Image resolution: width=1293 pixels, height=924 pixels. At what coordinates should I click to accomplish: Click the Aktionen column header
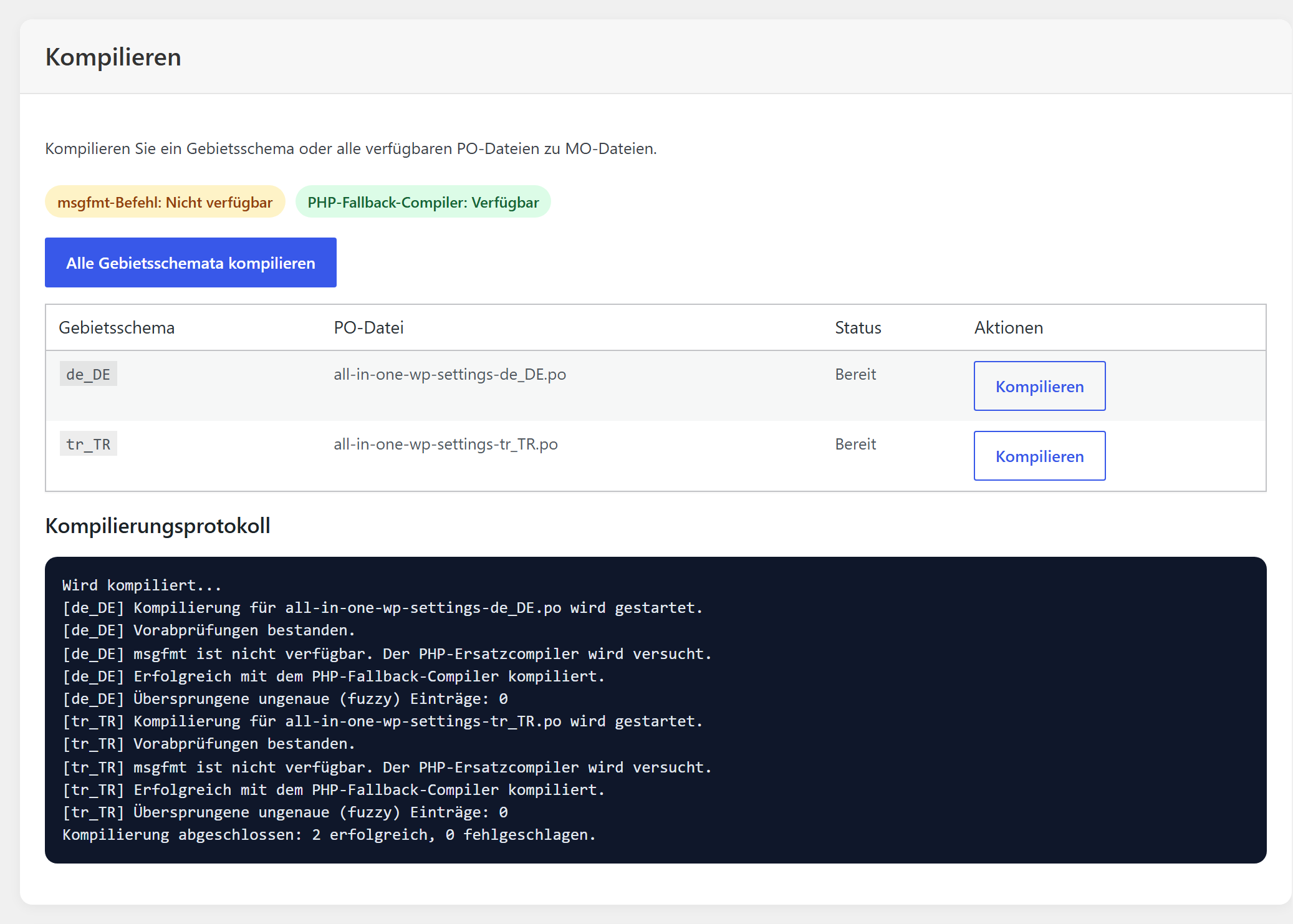1008,327
